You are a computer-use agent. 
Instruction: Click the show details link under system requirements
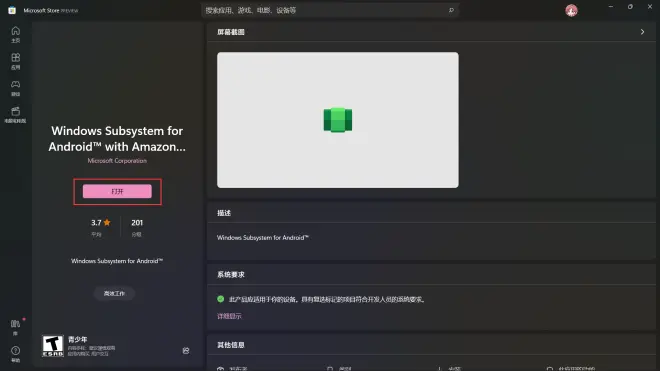(x=229, y=316)
